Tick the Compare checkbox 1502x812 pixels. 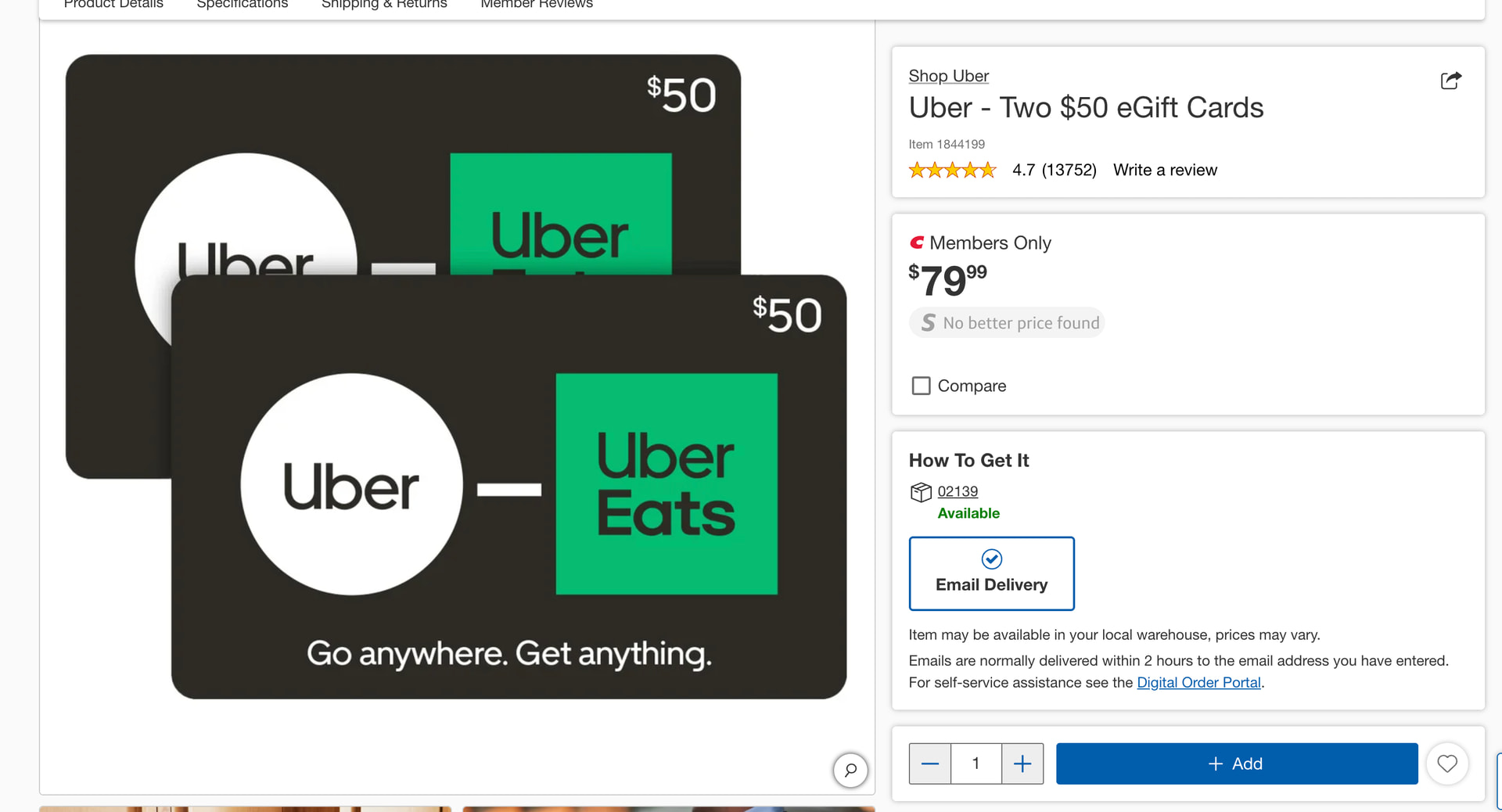tap(922, 386)
